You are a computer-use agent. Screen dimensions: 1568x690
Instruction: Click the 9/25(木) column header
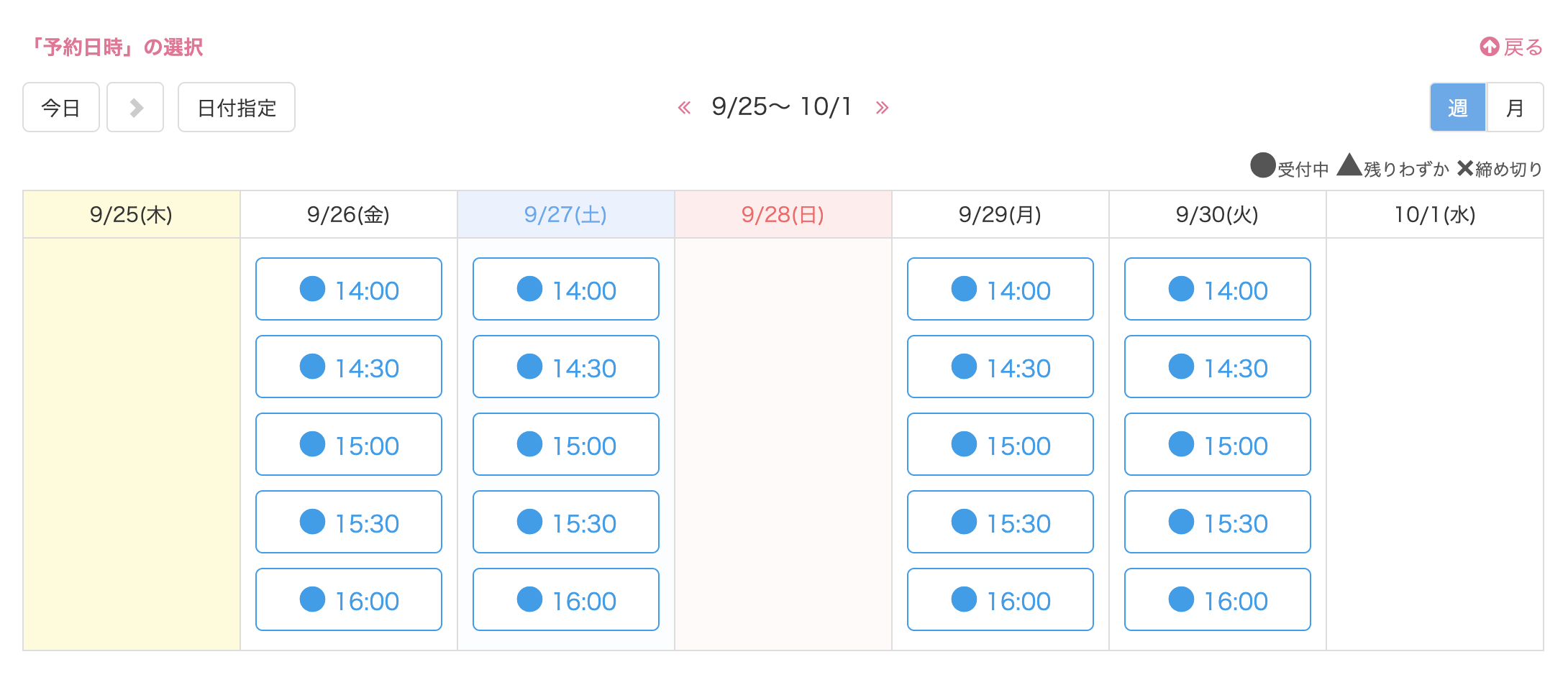tap(131, 214)
